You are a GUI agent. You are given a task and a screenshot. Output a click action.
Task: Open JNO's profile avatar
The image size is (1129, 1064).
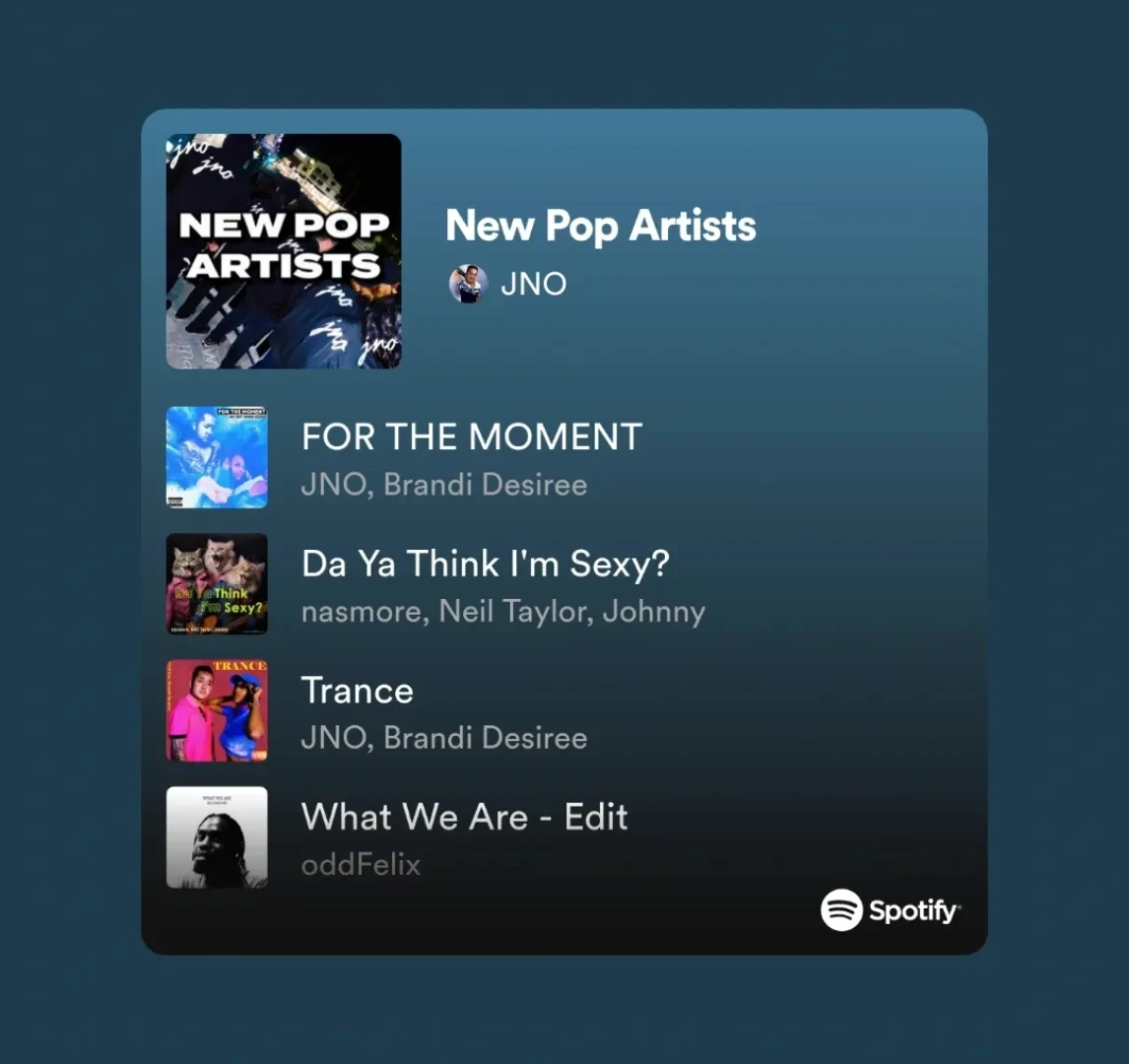tap(469, 284)
